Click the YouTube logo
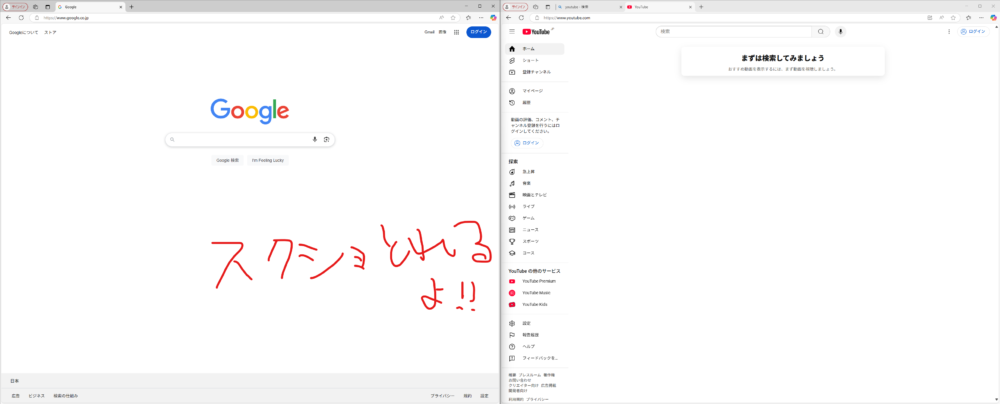 click(x=536, y=31)
